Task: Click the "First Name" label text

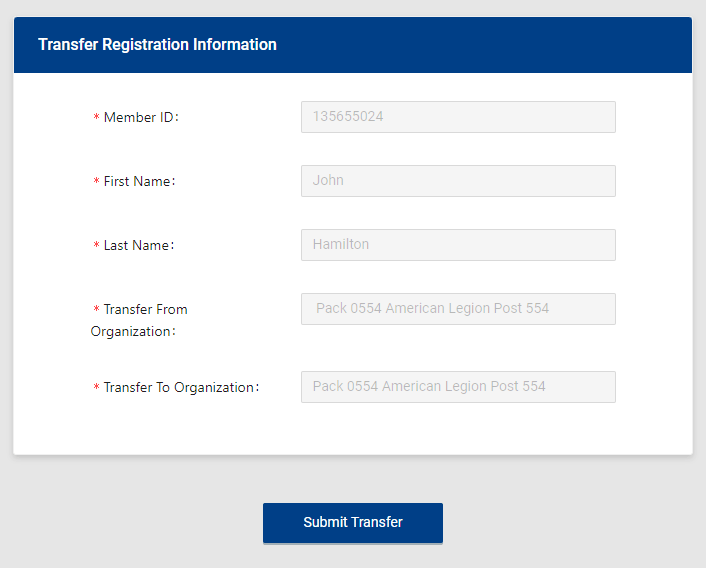Action: (x=139, y=182)
